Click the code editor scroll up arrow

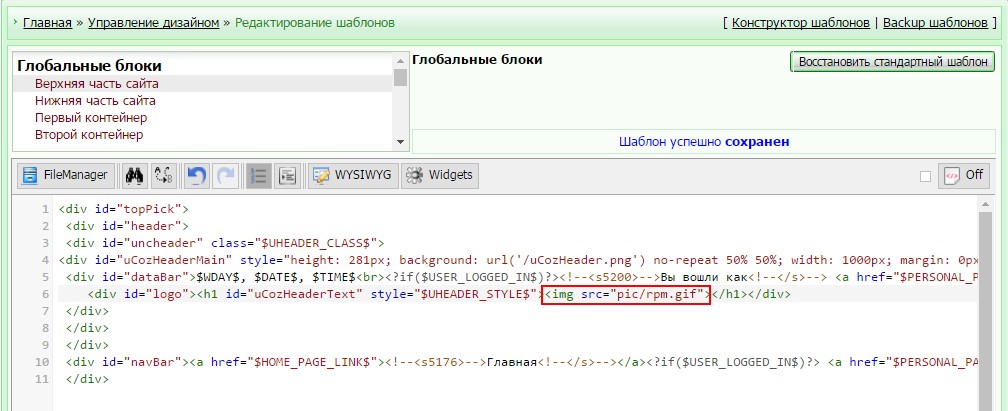pyautogui.click(x=984, y=204)
